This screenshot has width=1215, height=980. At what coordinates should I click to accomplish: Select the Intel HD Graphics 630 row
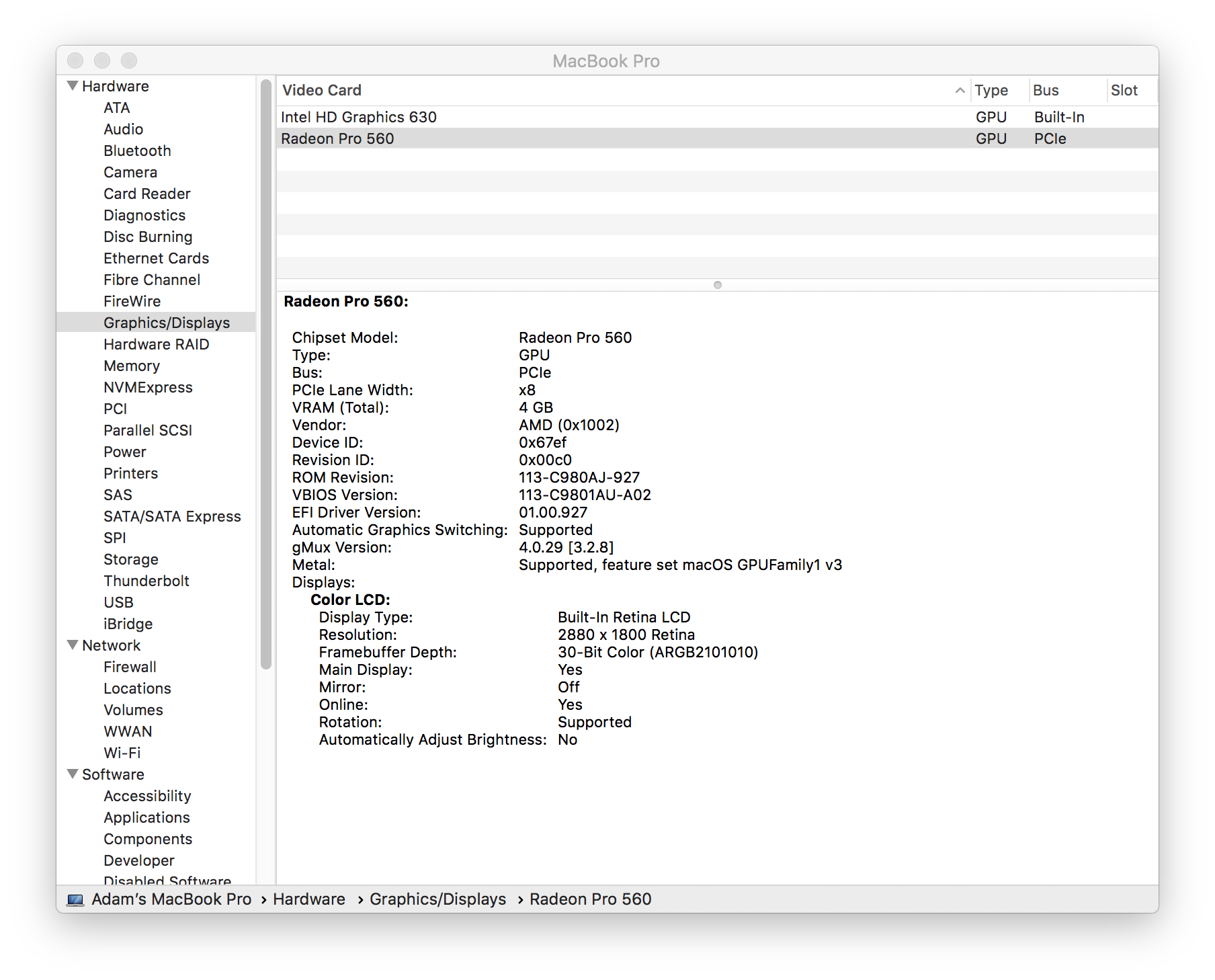click(x=718, y=117)
